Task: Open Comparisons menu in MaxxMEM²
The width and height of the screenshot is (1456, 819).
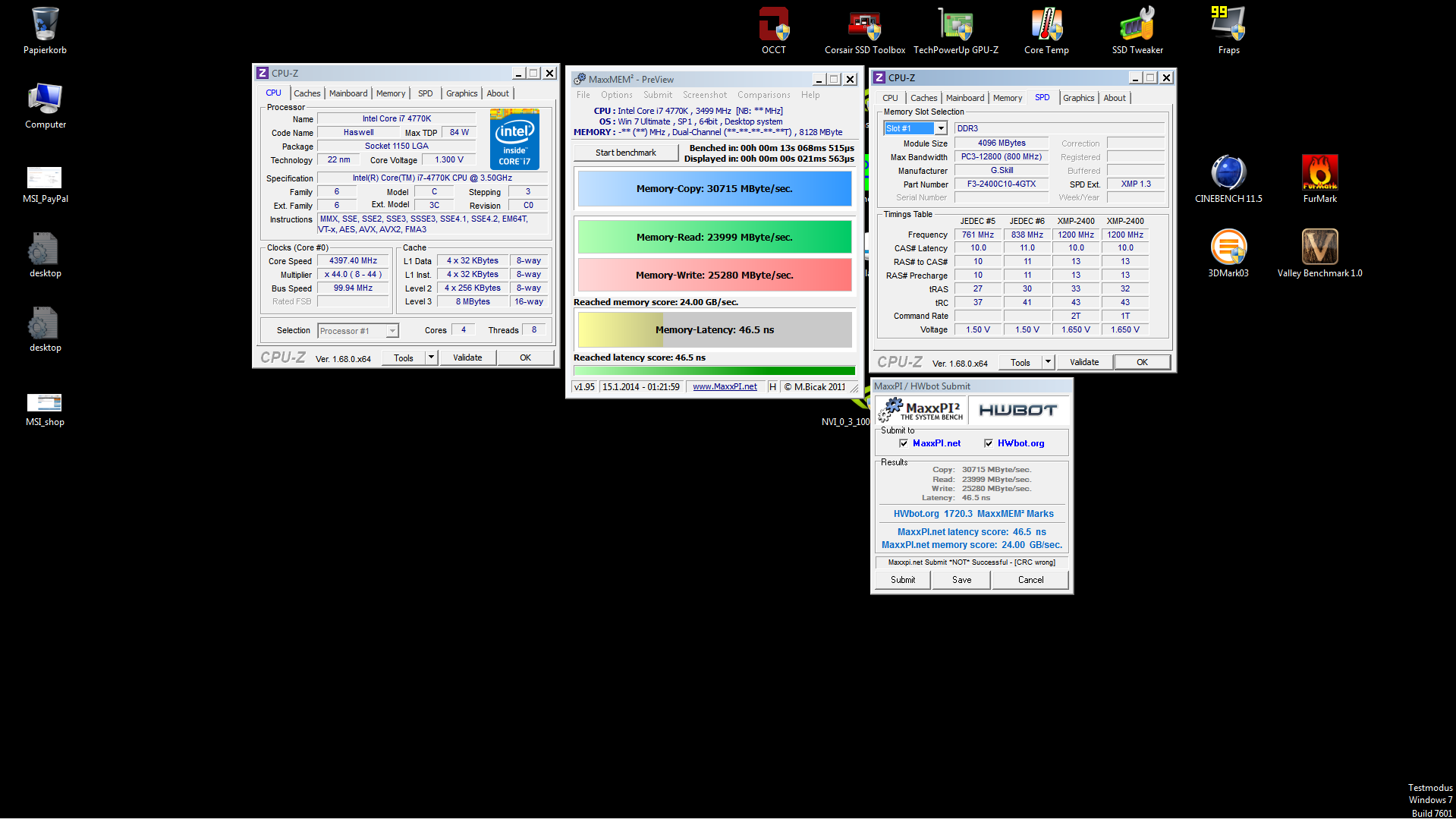Action: pos(764,95)
